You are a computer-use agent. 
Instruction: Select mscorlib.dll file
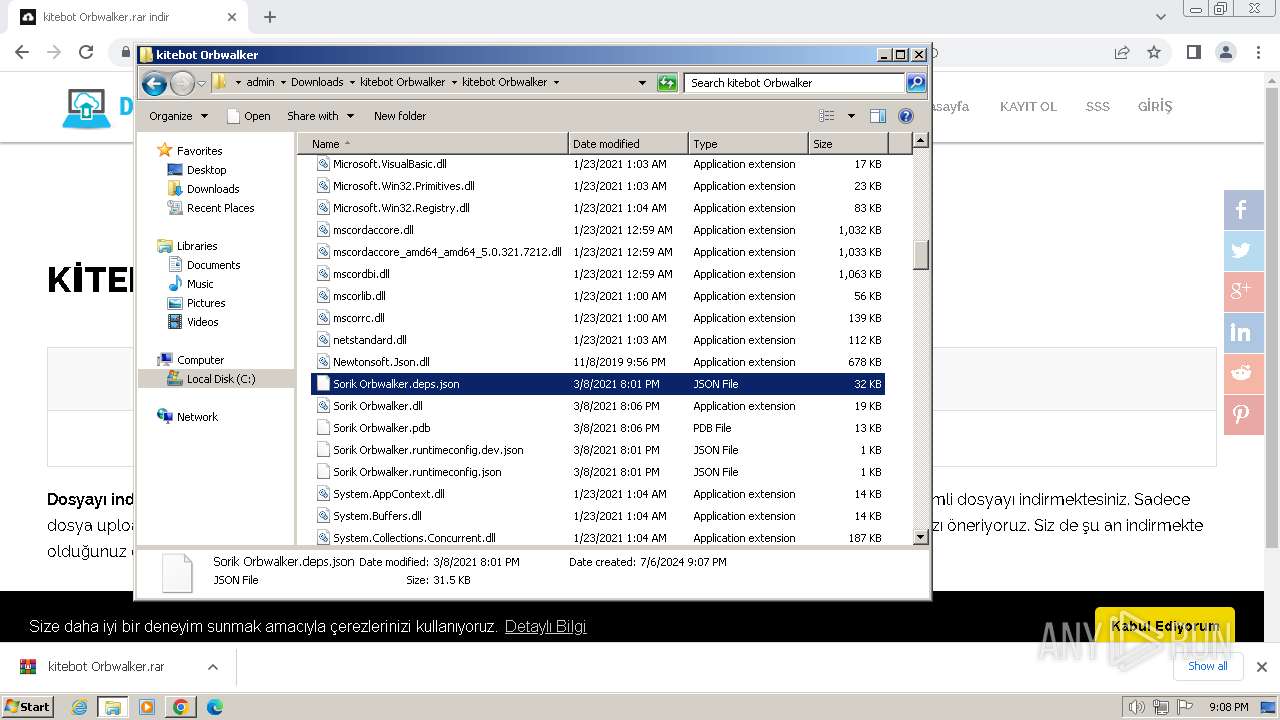(598, 296)
